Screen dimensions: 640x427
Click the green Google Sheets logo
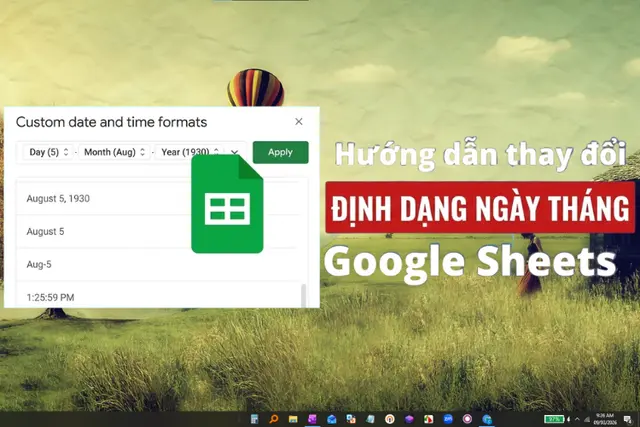[227, 204]
